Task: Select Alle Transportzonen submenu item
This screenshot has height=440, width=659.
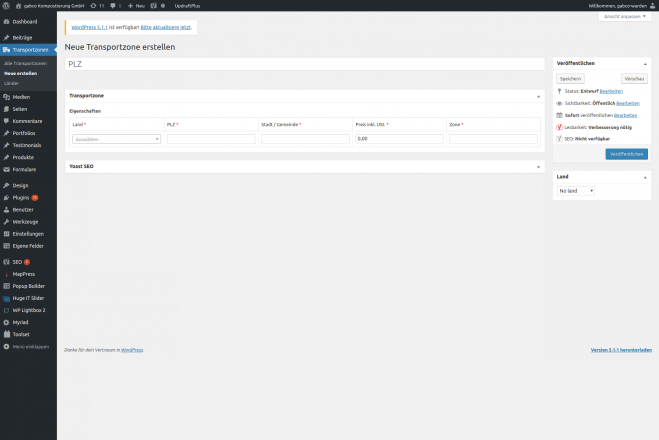Action: click(25, 63)
